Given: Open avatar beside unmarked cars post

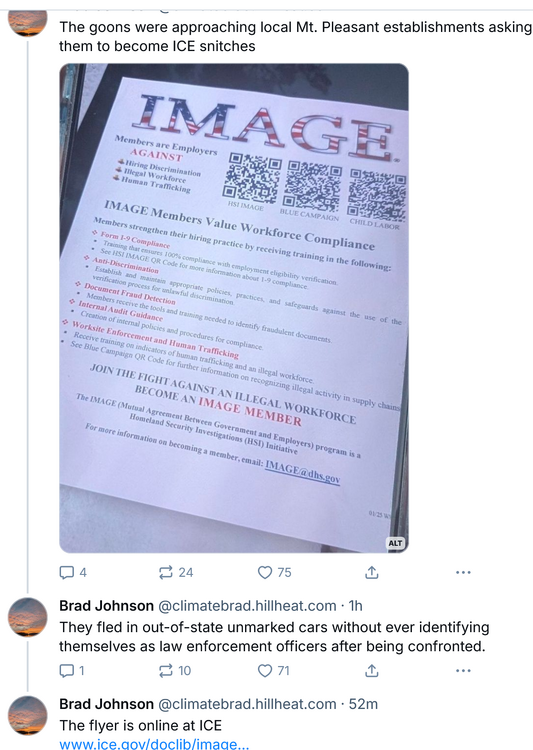Looking at the screenshot, I should [28, 617].
